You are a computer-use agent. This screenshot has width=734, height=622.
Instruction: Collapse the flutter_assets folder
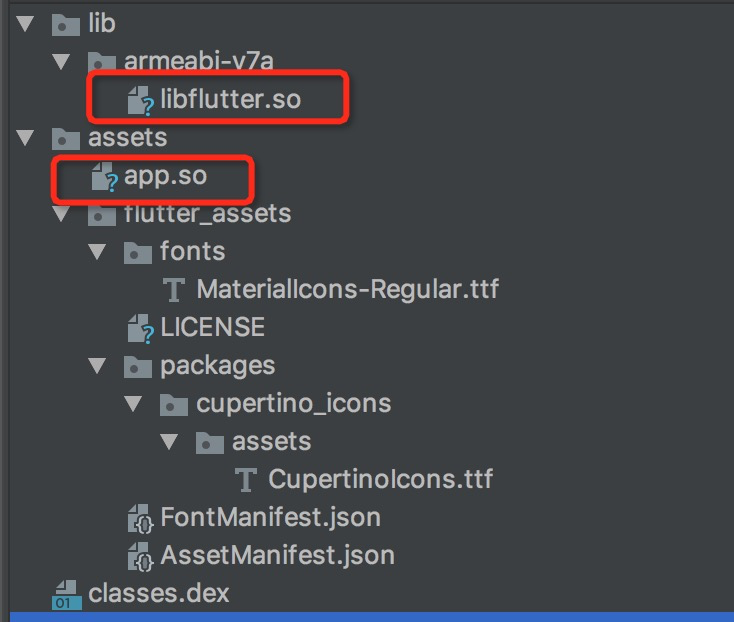[x=61, y=214]
